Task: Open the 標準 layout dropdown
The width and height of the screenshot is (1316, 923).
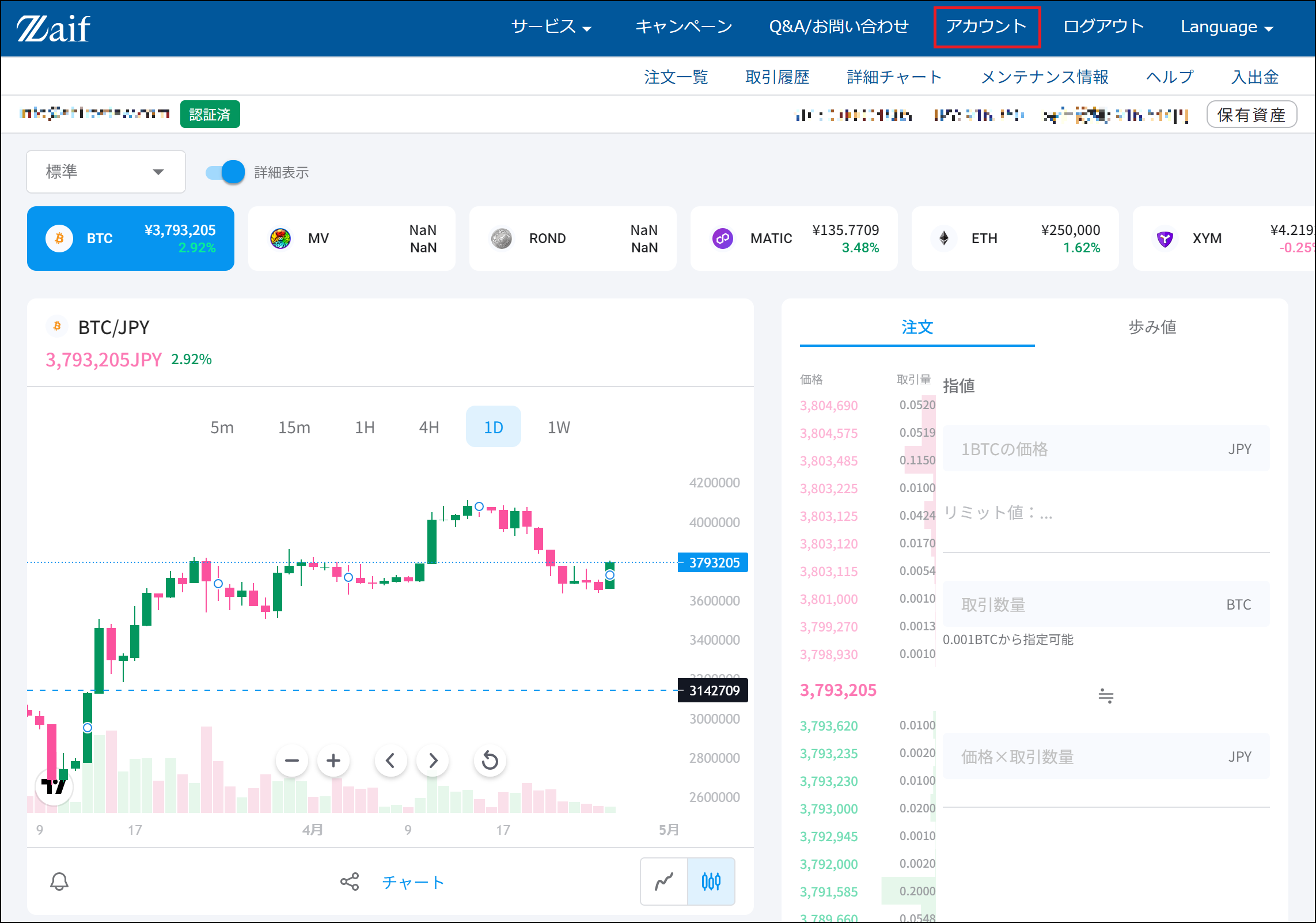Action: (106, 172)
